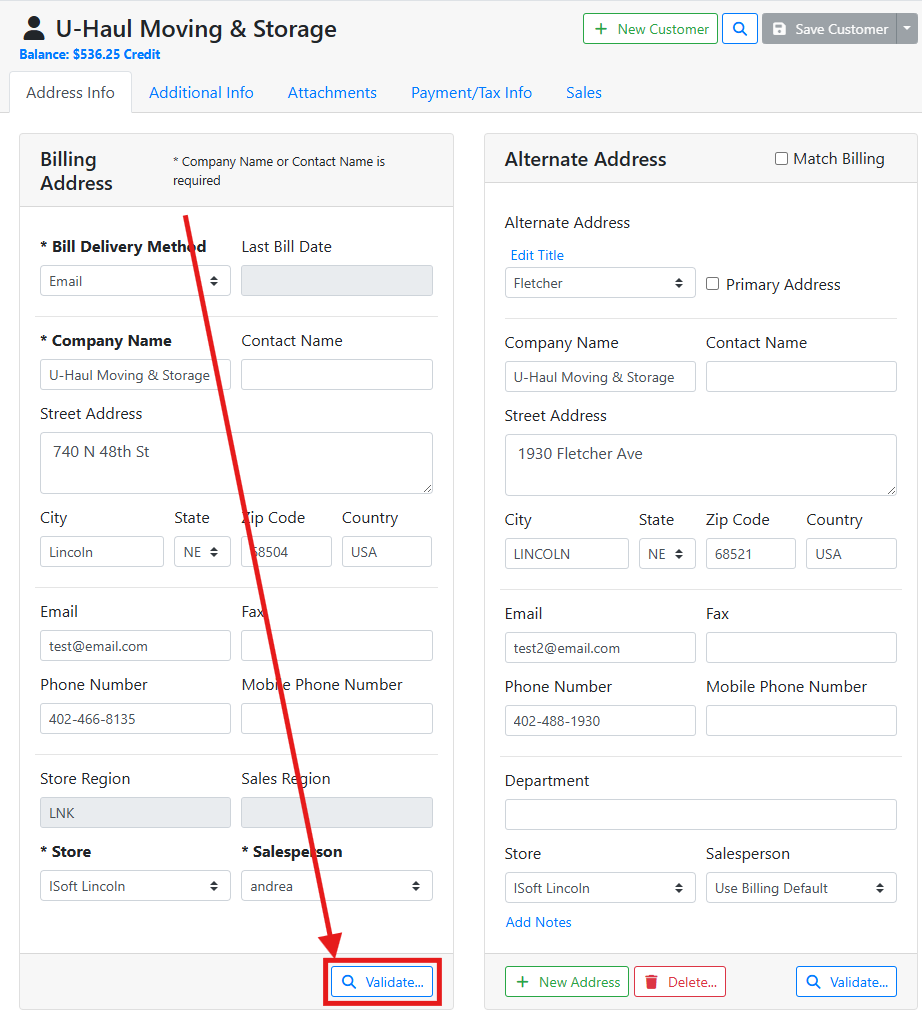Open the Payment/Tax Info tab

(x=471, y=93)
